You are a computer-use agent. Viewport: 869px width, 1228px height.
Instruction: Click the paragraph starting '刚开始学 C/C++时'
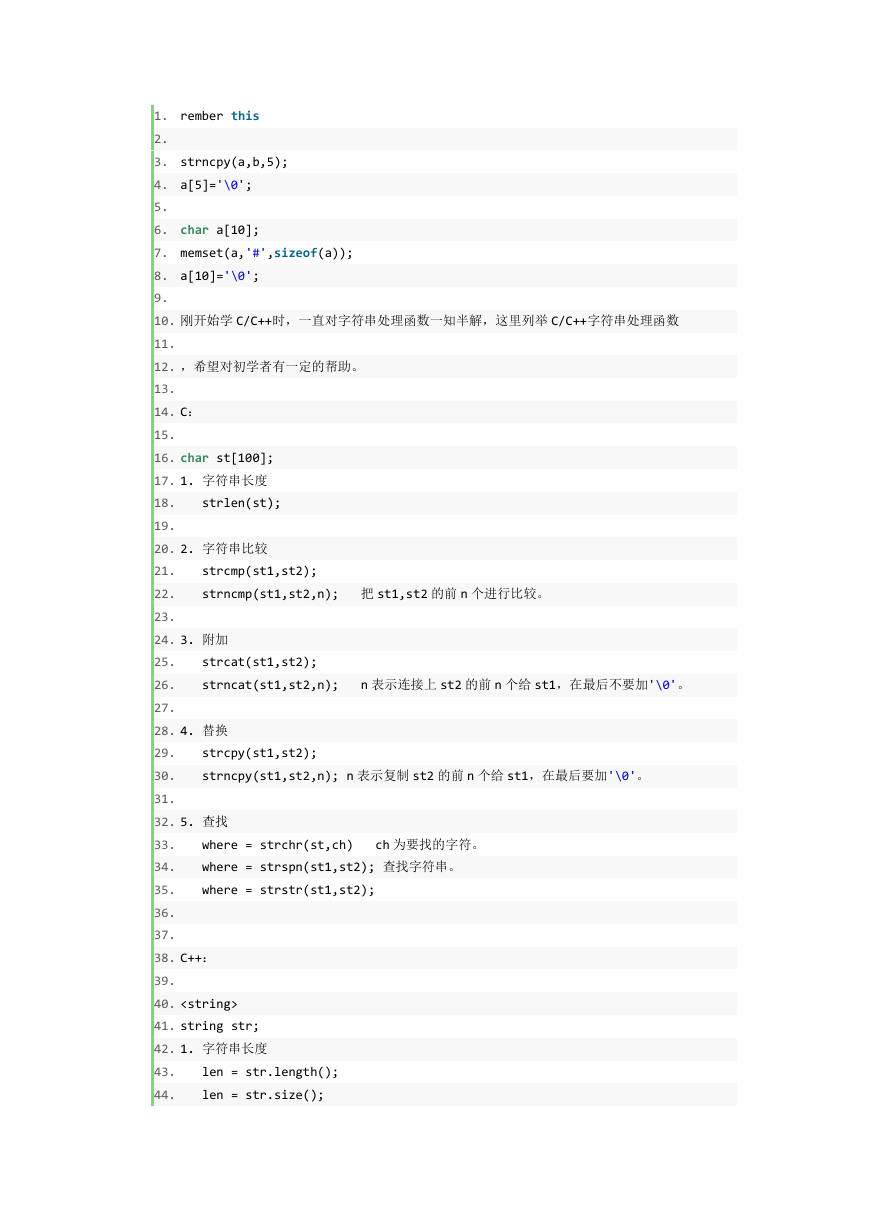pos(430,321)
